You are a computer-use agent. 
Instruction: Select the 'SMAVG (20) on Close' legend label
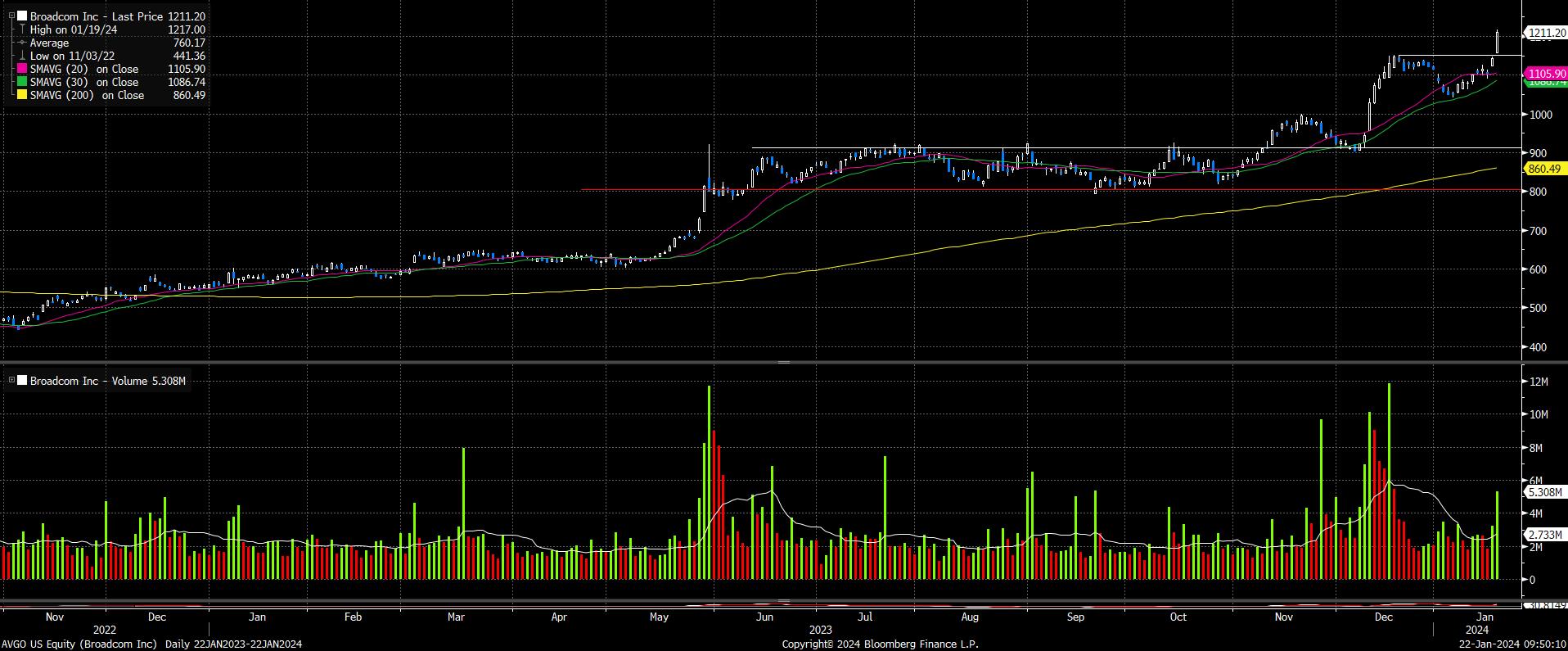pos(84,69)
